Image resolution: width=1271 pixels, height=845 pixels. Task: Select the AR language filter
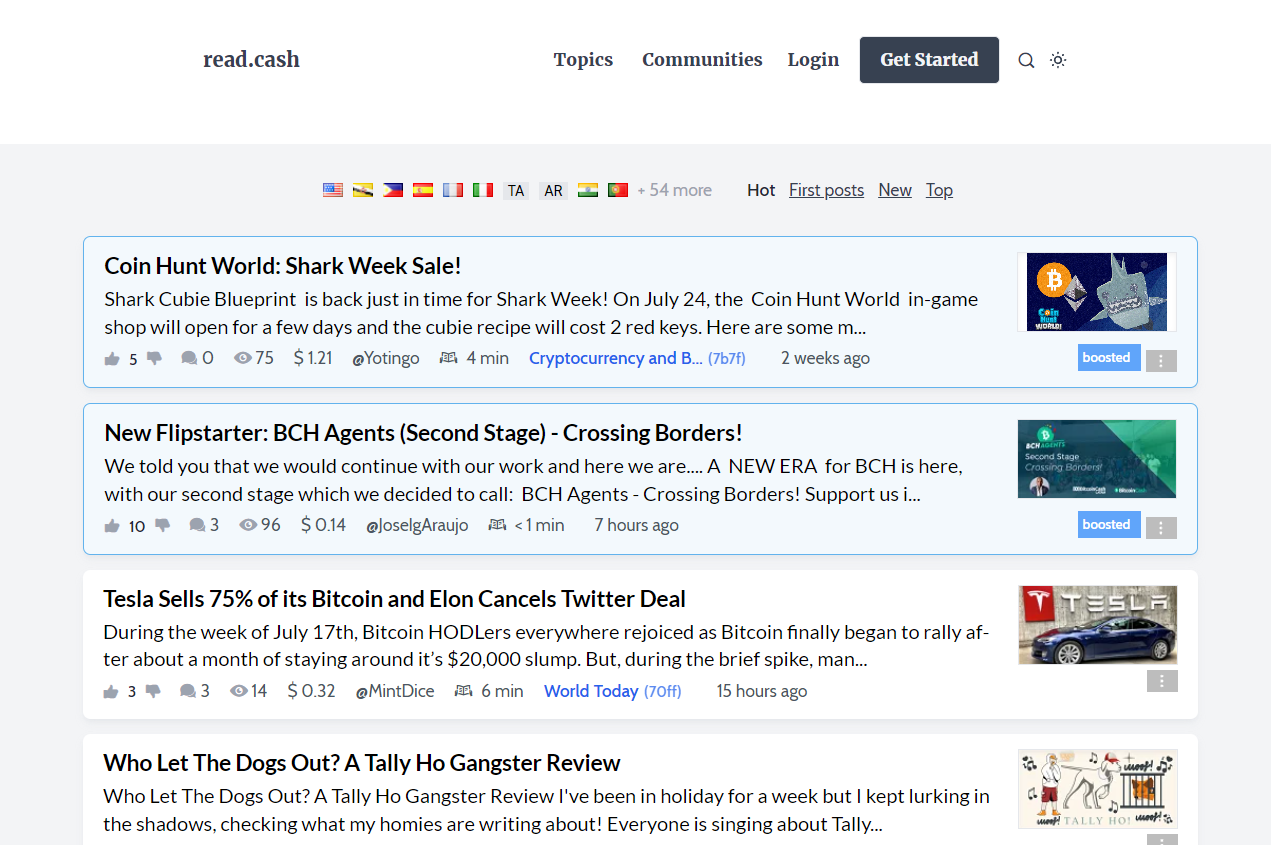(x=553, y=190)
